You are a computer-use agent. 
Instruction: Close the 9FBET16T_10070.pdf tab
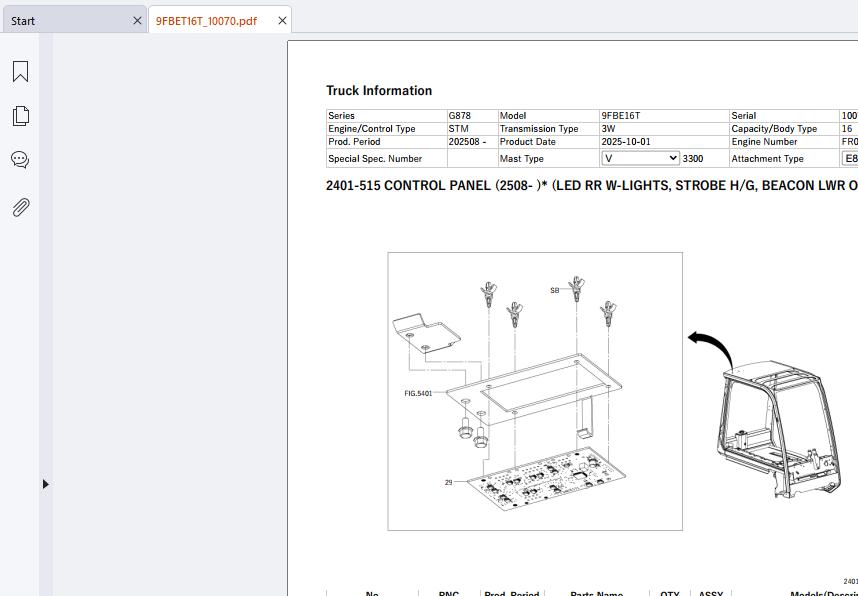pyautogui.click(x=282, y=21)
